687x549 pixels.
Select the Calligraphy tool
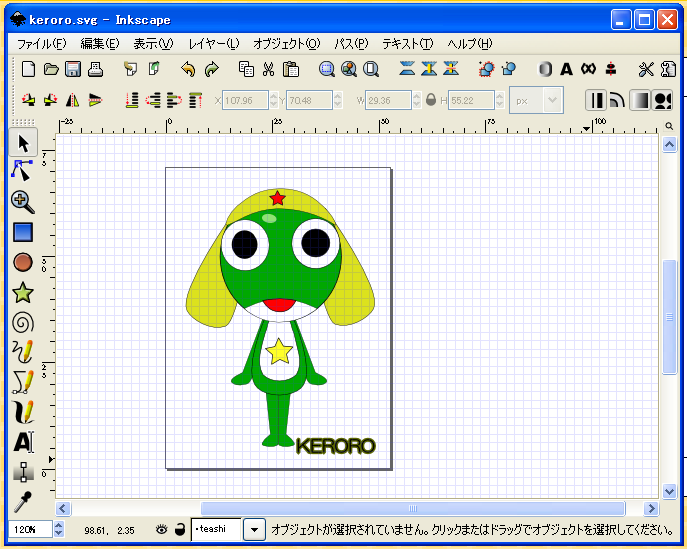tap(23, 412)
